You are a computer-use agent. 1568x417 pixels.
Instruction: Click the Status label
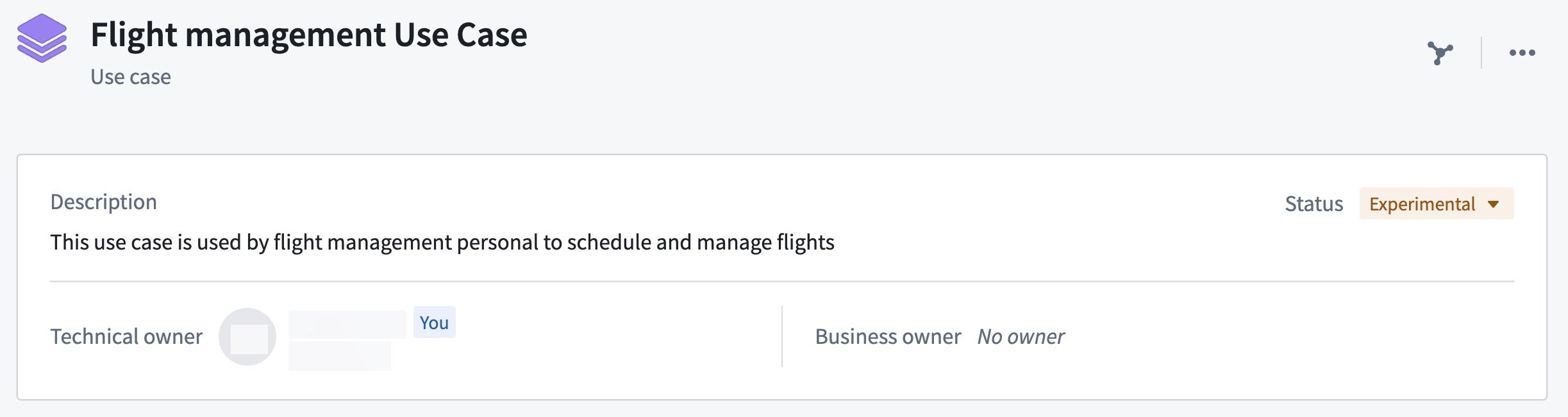[x=1314, y=203]
